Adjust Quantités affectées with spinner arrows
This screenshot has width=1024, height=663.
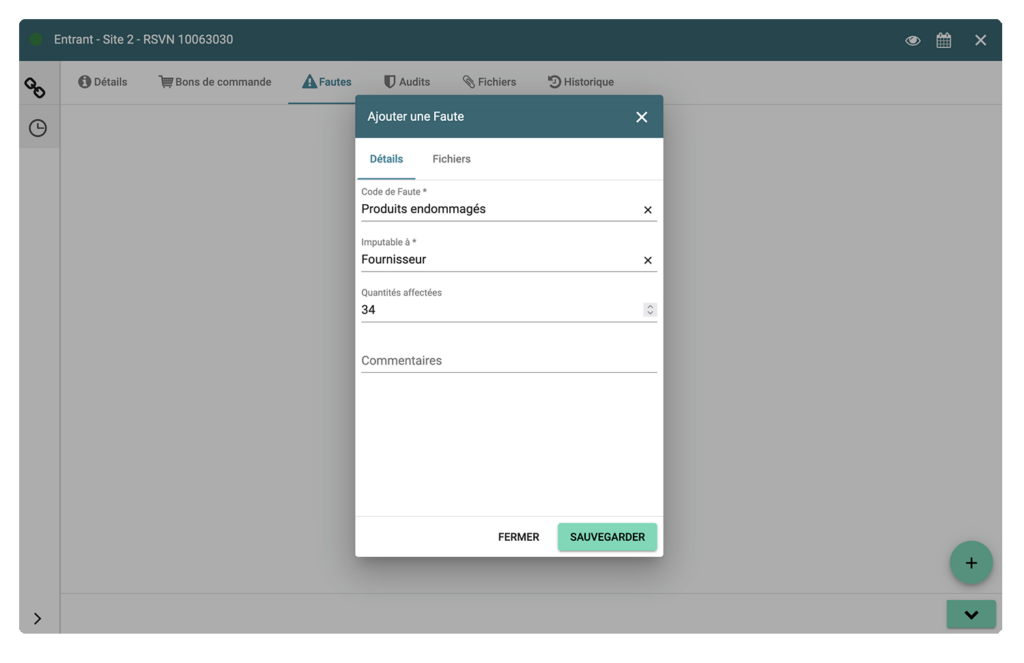click(x=649, y=310)
